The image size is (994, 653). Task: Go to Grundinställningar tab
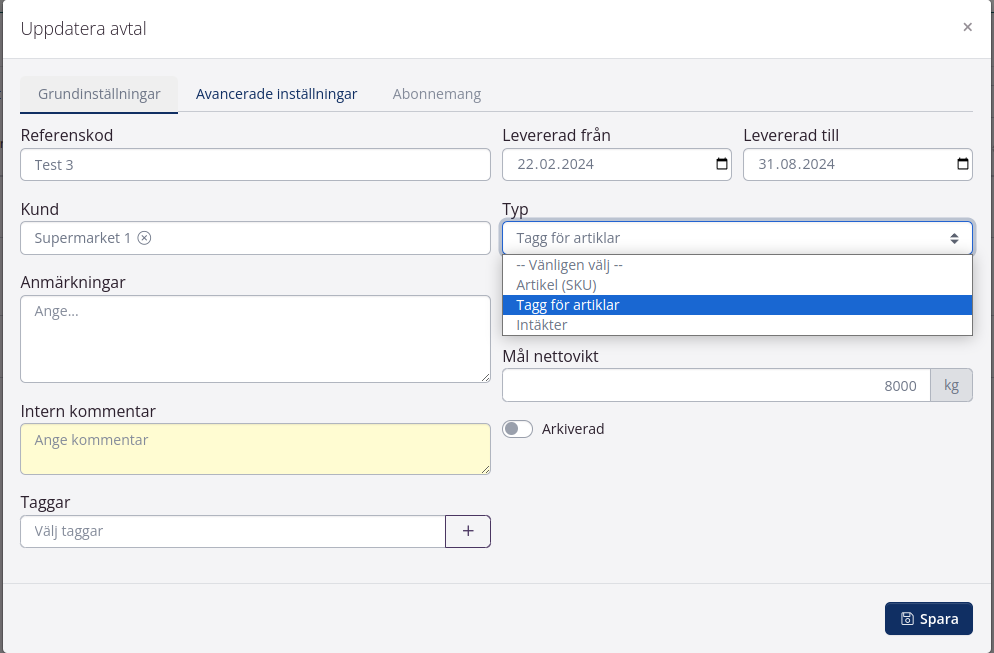point(99,94)
